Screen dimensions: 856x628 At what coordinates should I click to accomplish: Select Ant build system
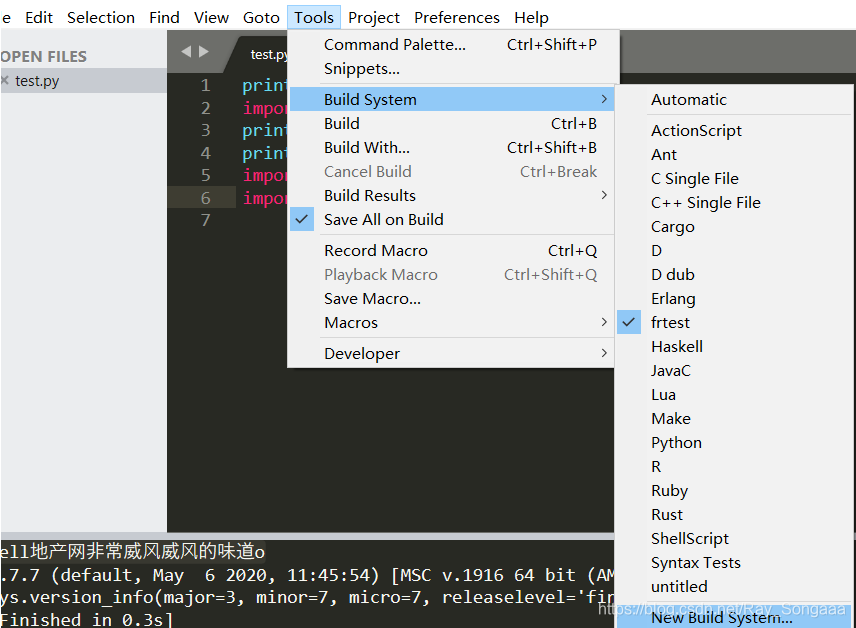pos(734,155)
